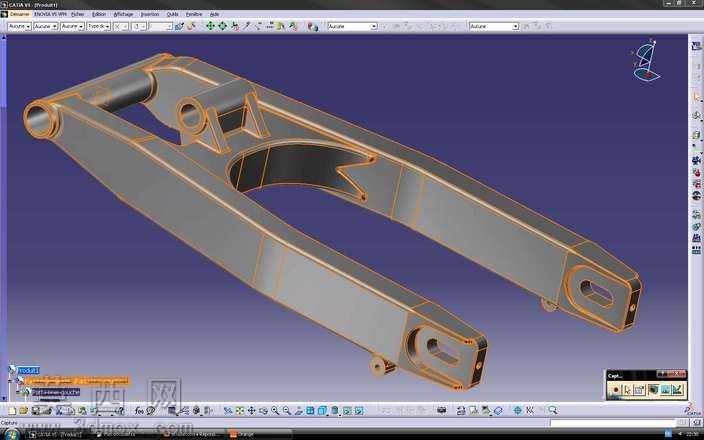Click the Normal View icon
Viewport: 704px width, 440px height.
(x=299, y=410)
